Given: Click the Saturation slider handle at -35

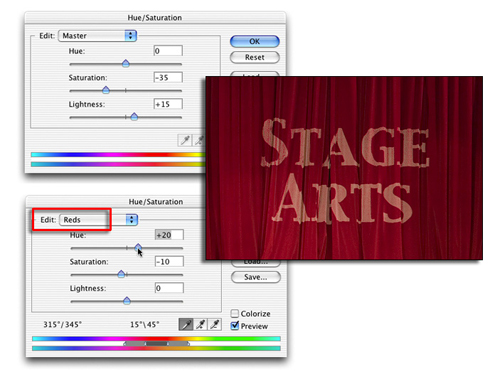Looking at the screenshot, I should click(106, 90).
